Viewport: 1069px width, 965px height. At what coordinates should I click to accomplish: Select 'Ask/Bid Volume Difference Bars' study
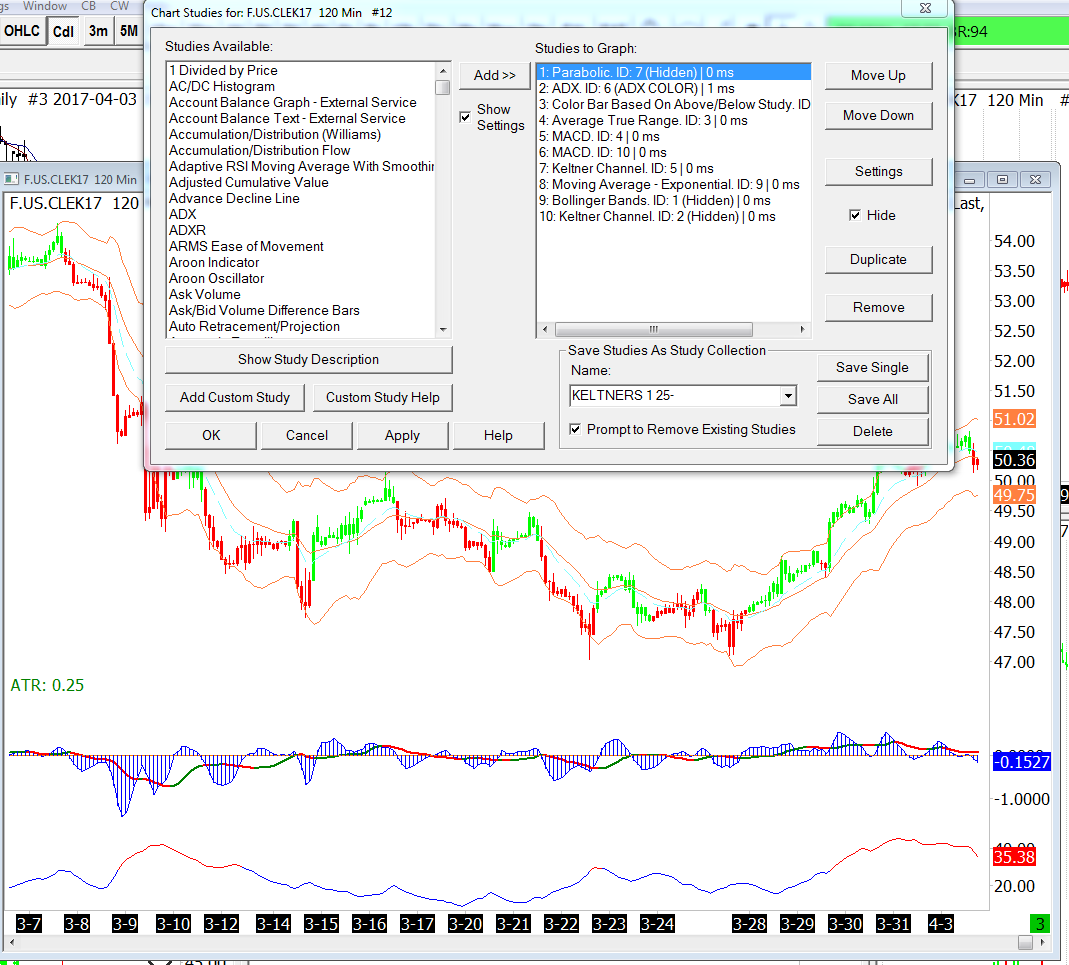pyautogui.click(x=265, y=311)
